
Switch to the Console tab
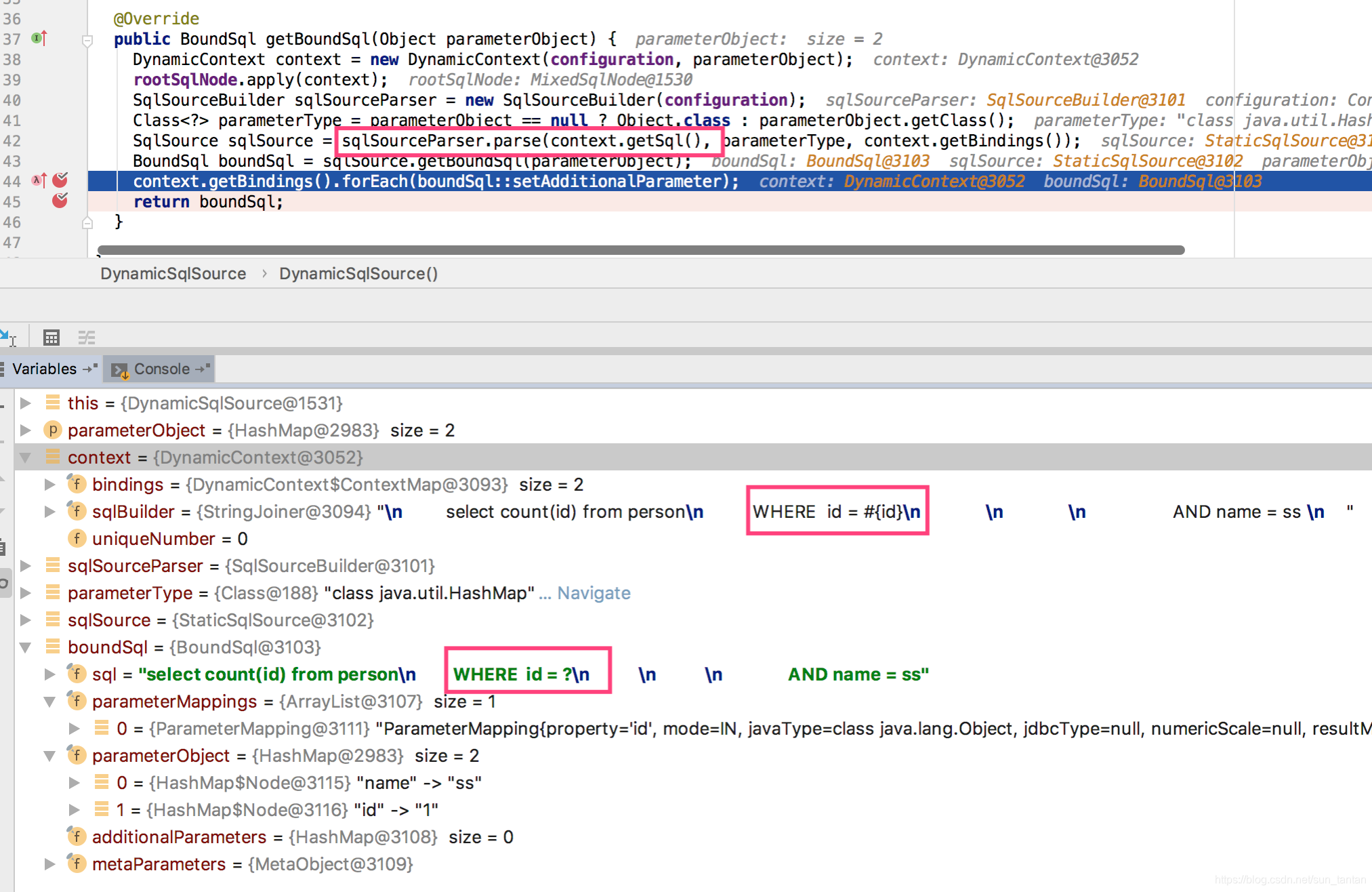click(x=161, y=369)
